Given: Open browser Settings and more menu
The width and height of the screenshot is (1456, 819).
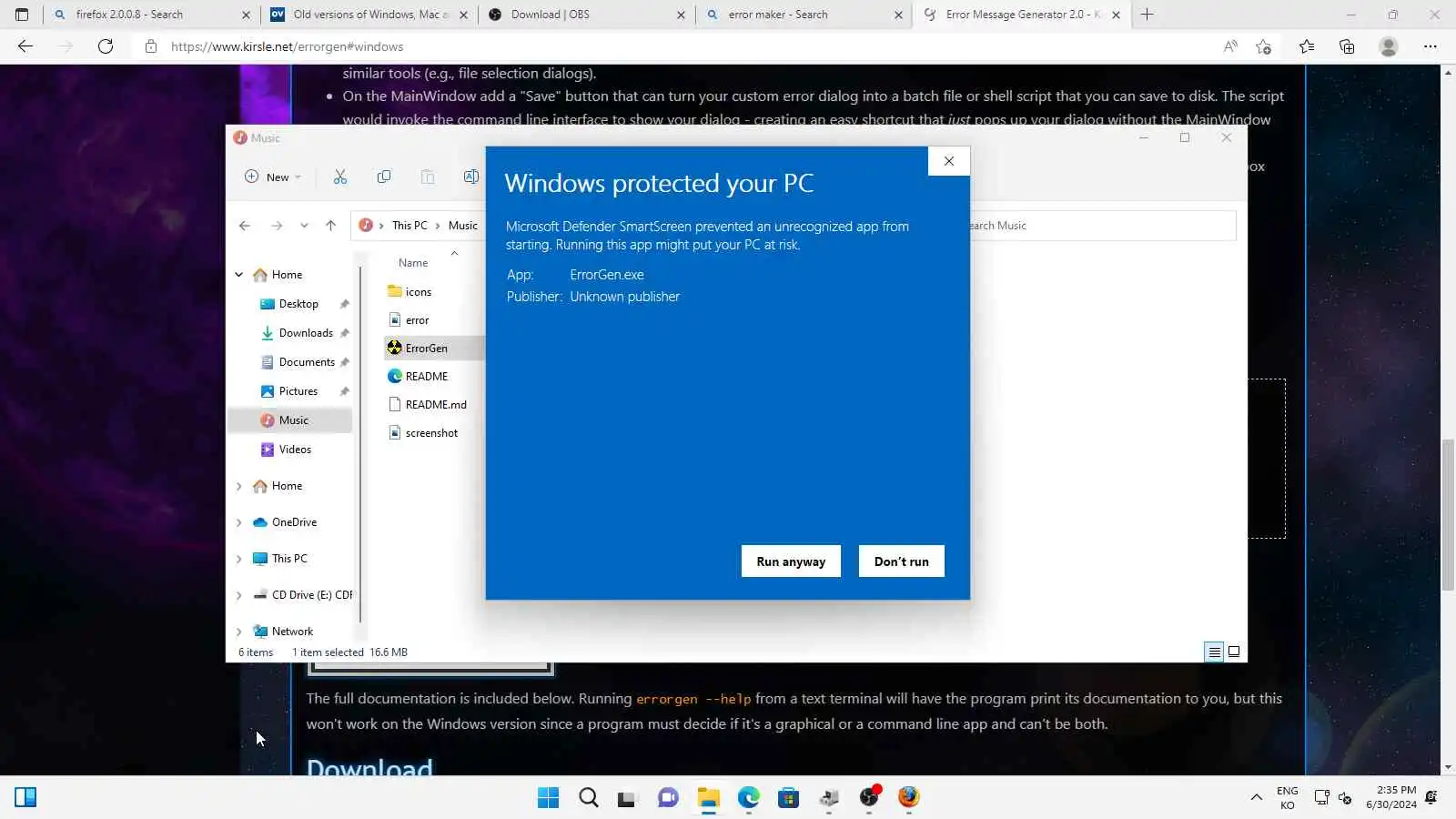Looking at the screenshot, I should [1431, 46].
